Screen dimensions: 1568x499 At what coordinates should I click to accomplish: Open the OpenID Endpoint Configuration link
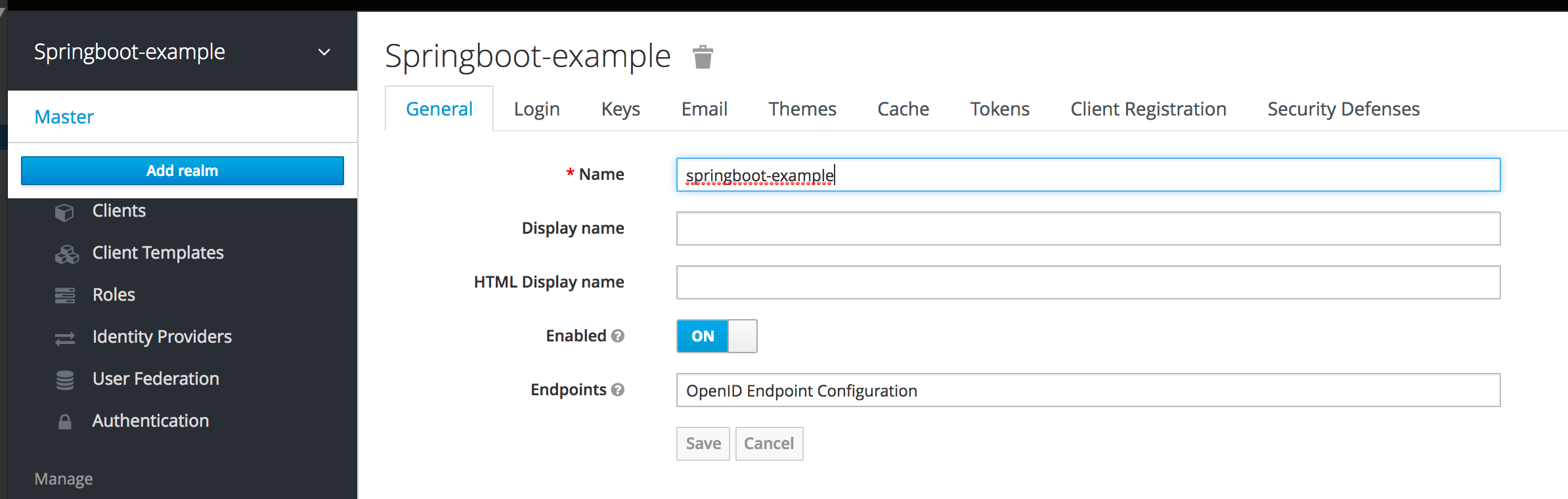click(801, 391)
